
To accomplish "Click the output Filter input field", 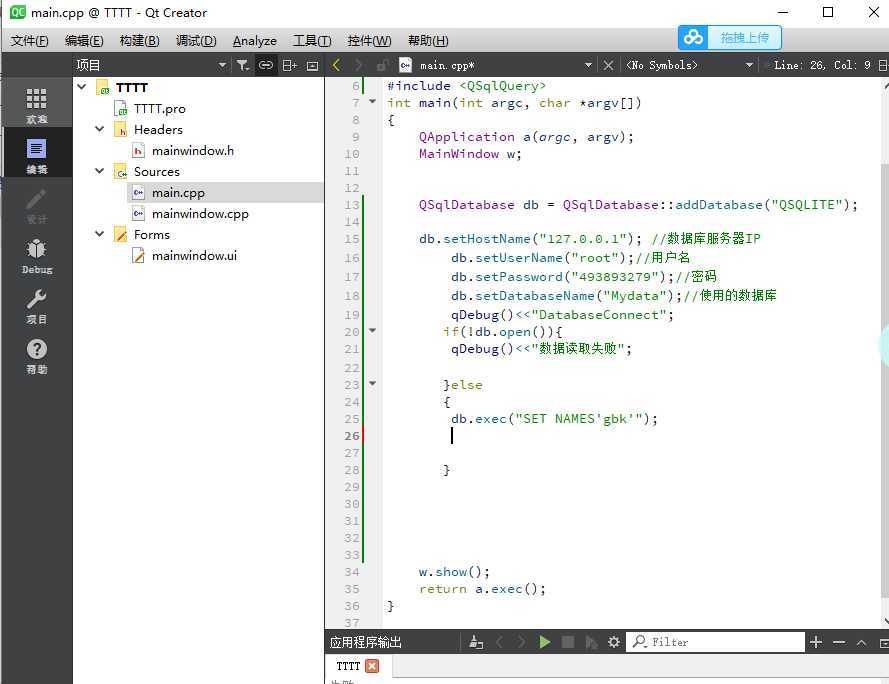I will coord(716,642).
